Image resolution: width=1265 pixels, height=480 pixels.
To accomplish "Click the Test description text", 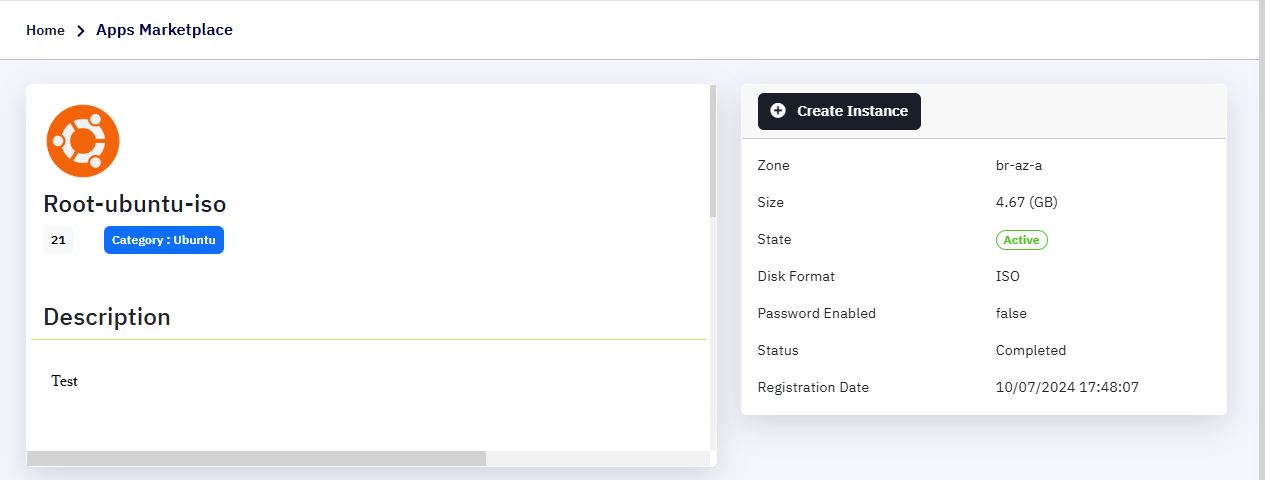I will pos(64,381).
